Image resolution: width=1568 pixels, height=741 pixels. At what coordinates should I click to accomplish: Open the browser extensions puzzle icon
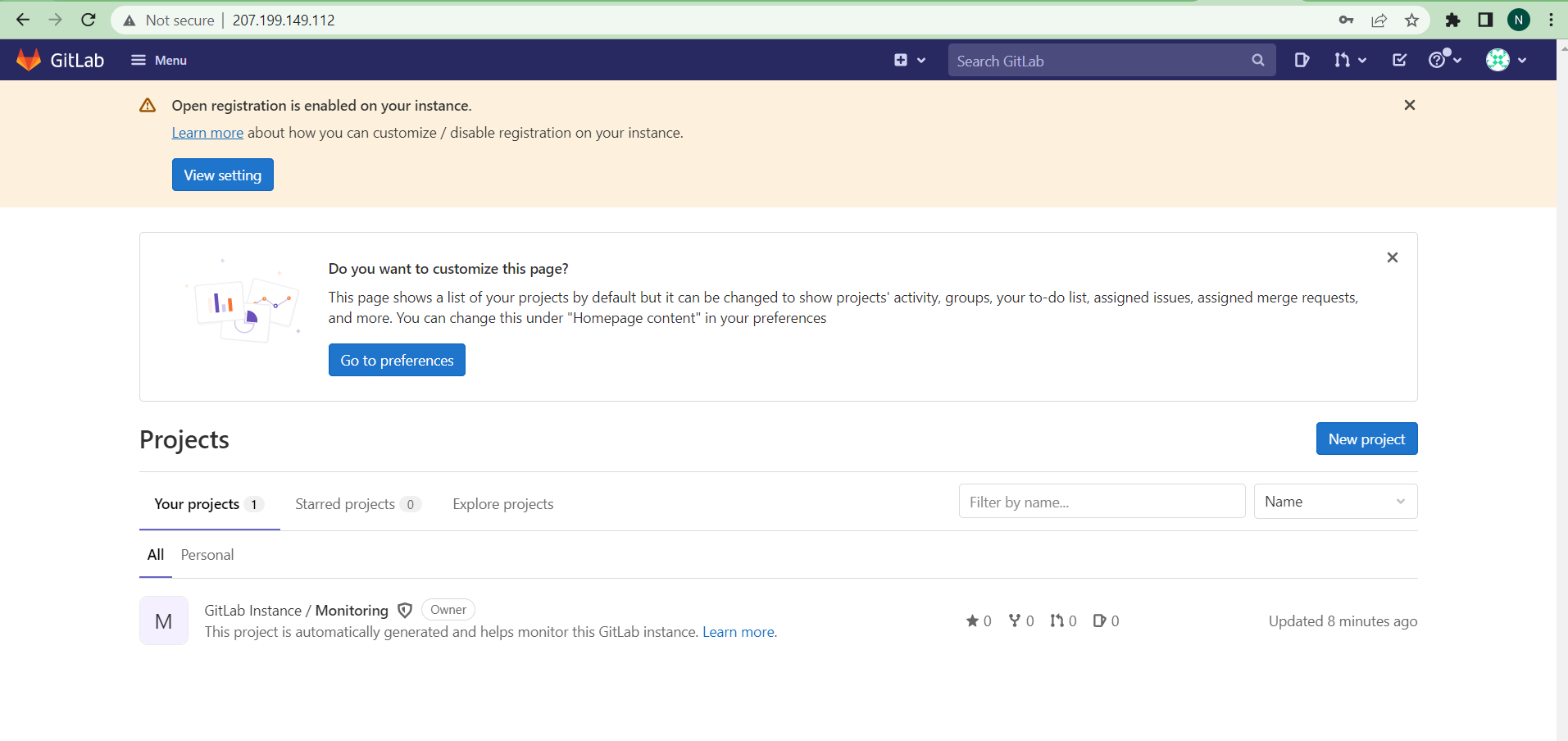tap(1452, 20)
